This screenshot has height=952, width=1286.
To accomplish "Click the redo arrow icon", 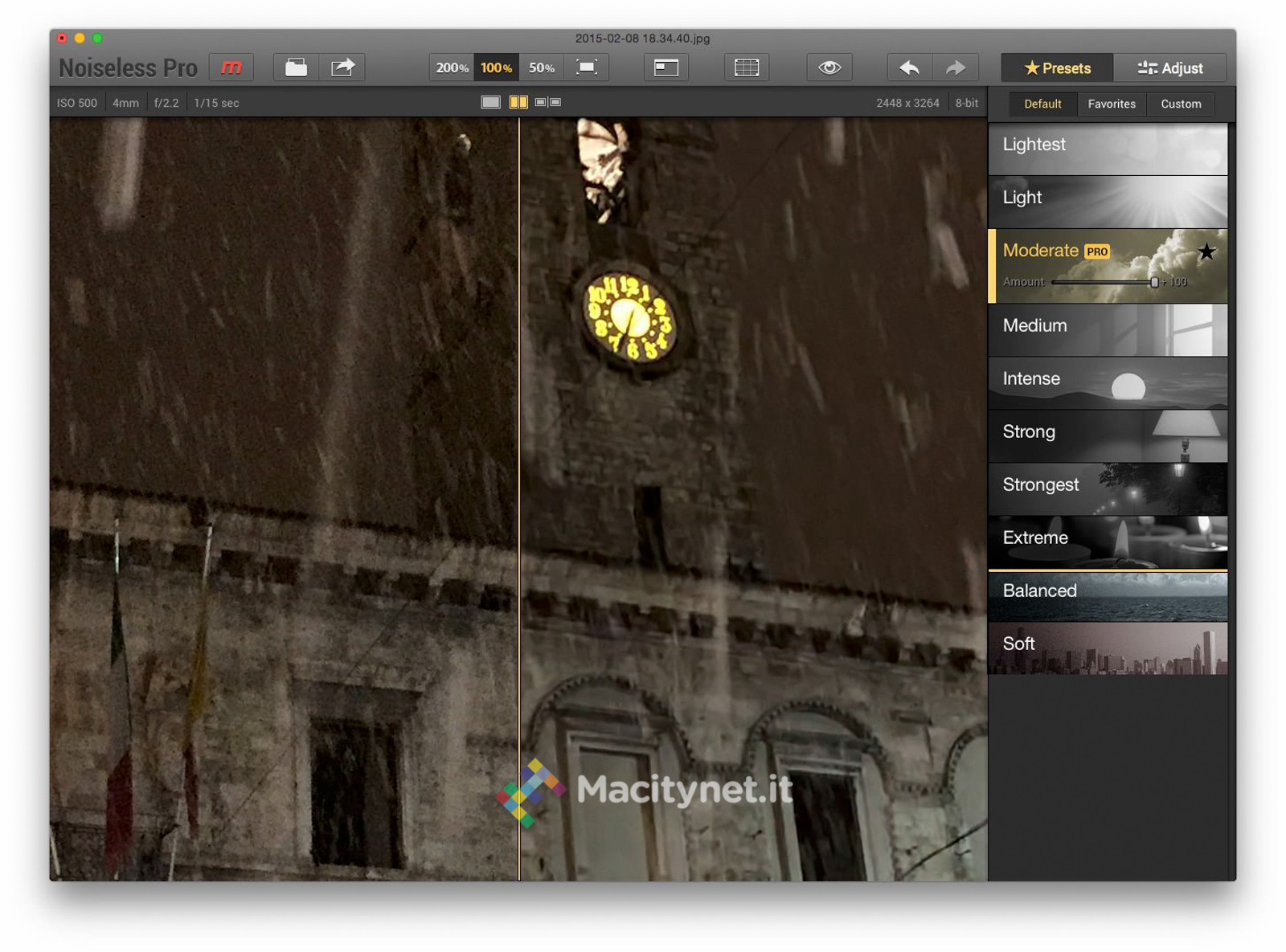I will coord(956,67).
